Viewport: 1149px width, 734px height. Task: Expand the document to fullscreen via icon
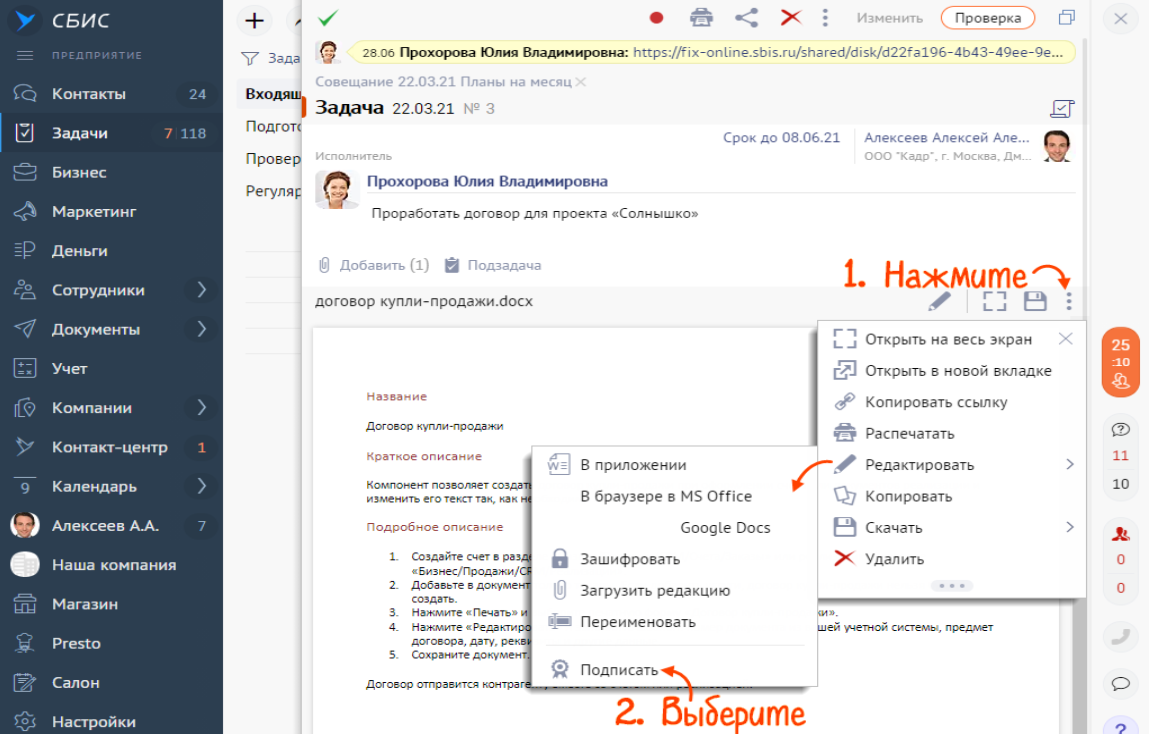point(994,301)
